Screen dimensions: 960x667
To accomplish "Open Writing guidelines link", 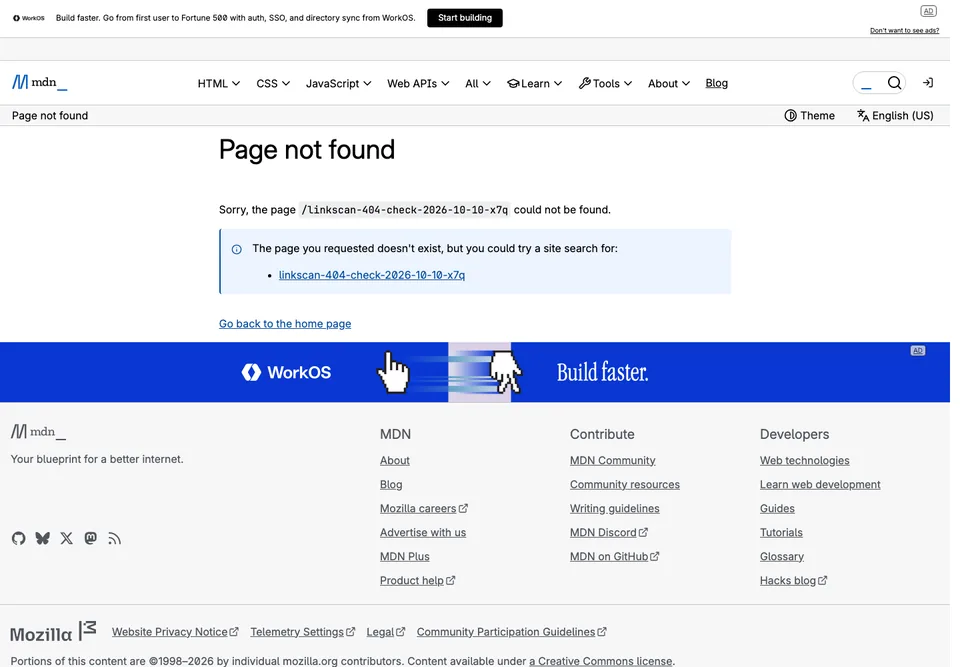I will 614,508.
